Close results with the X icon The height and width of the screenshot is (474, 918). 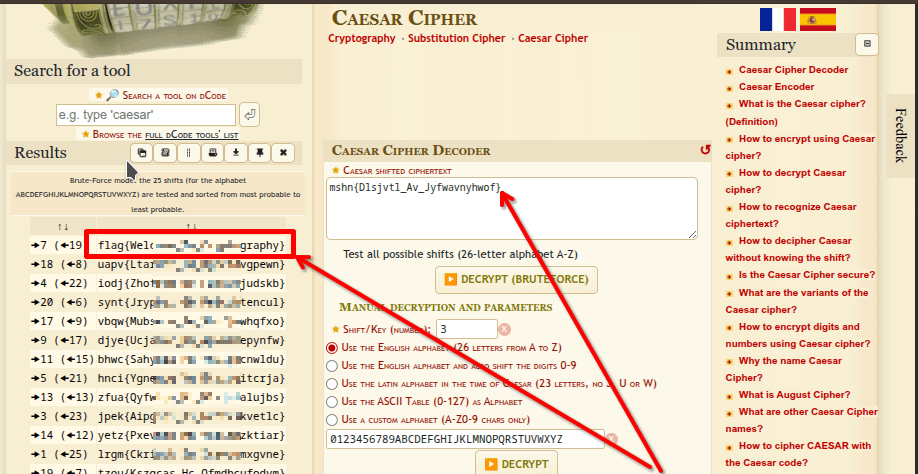pos(283,153)
